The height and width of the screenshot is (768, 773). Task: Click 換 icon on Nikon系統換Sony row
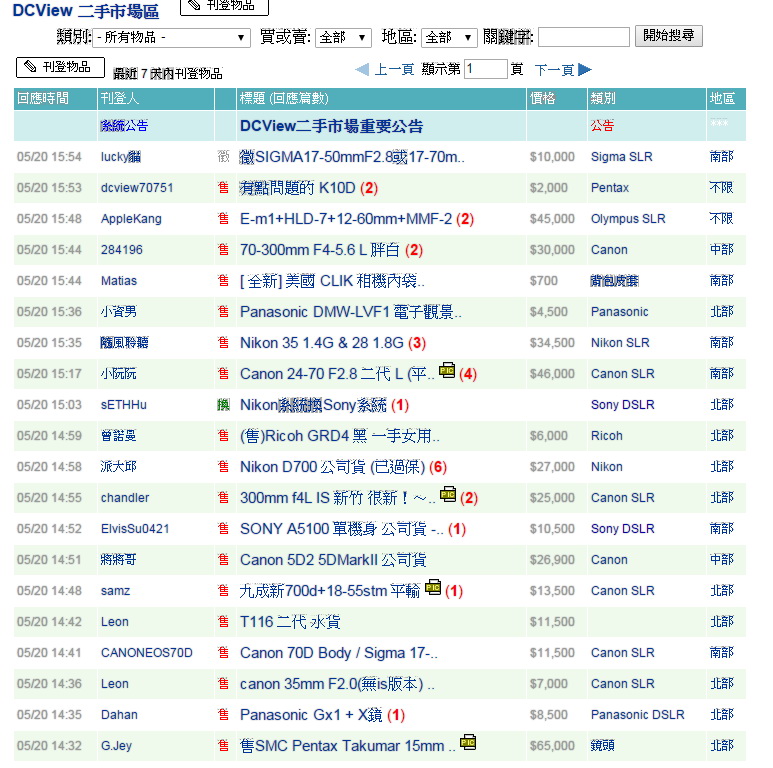coord(223,405)
